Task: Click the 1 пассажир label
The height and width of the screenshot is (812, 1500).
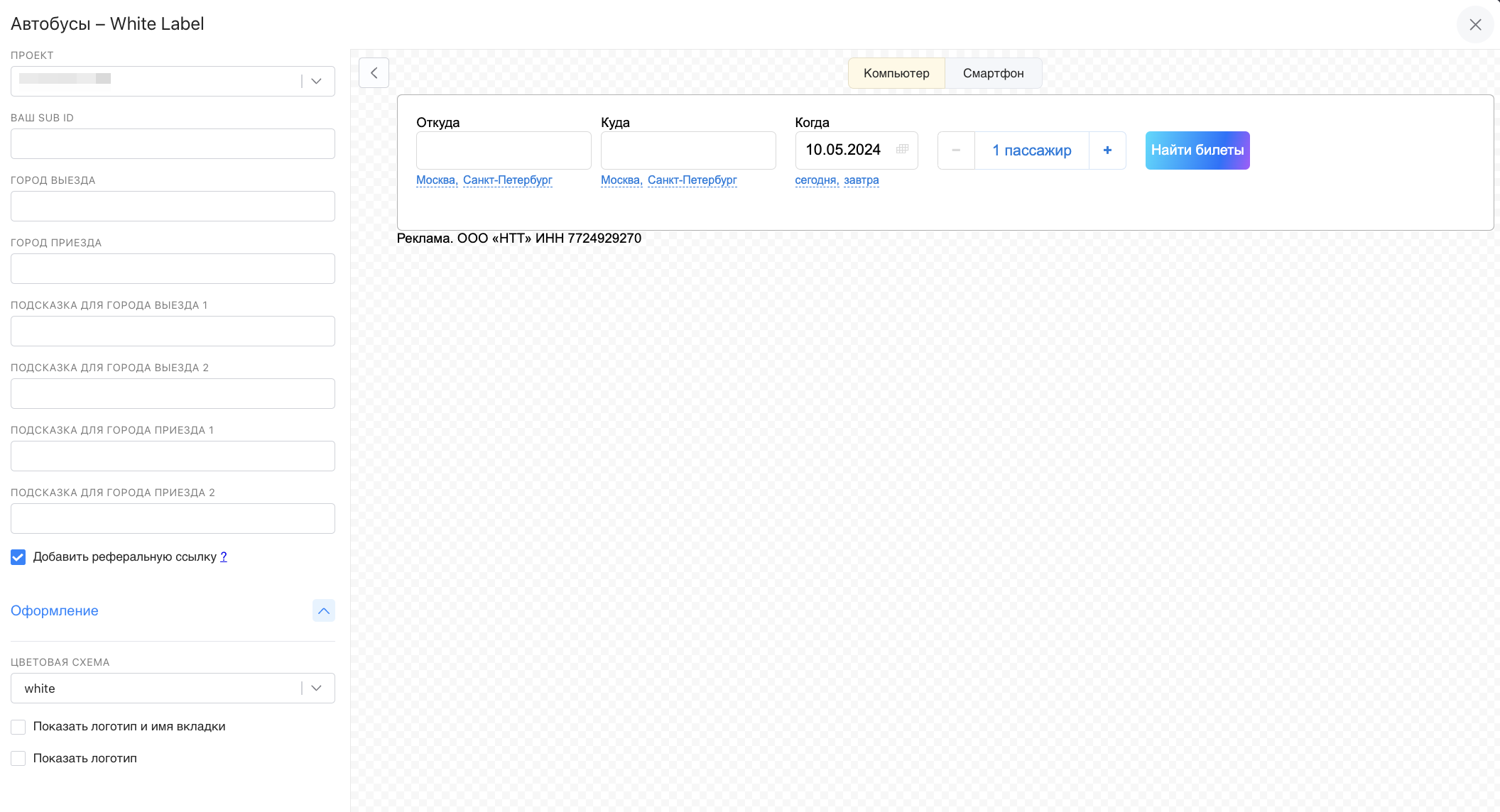Action: [1032, 150]
